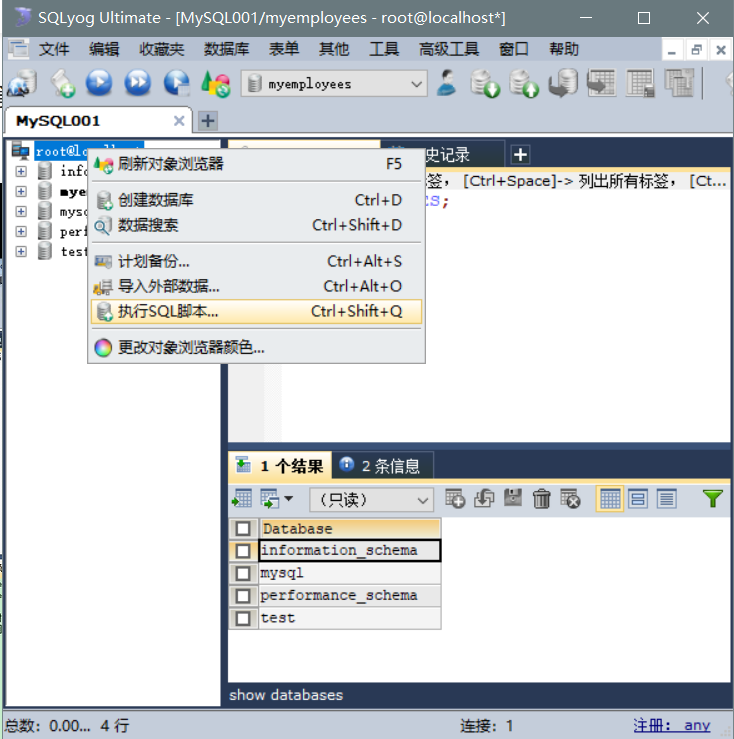Click the insert new row icon
Image resolution: width=734 pixels, height=739 pixels.
(x=455, y=498)
